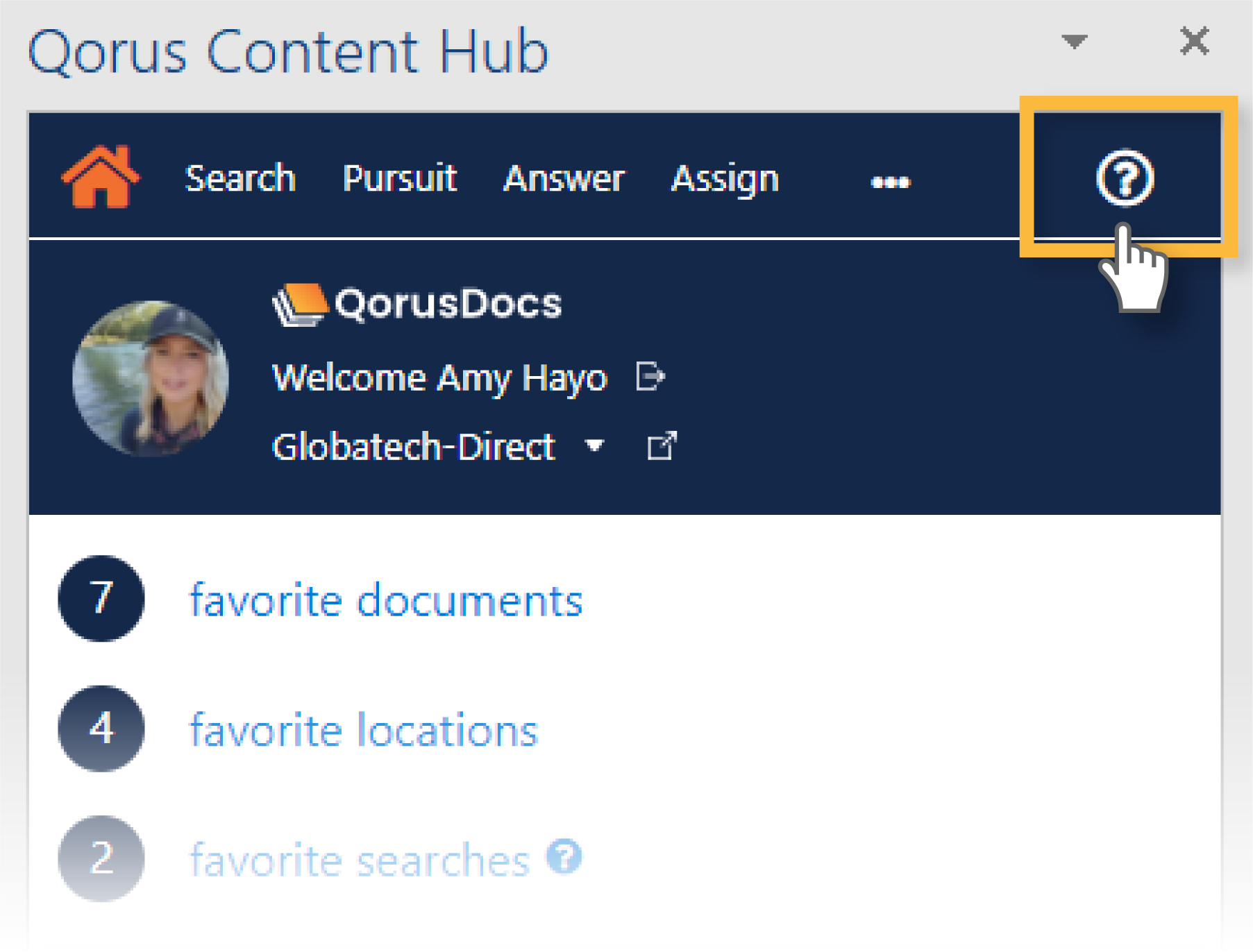1253x952 pixels.
Task: Click the 7 favorite documents badge
Action: pyautogui.click(x=101, y=598)
